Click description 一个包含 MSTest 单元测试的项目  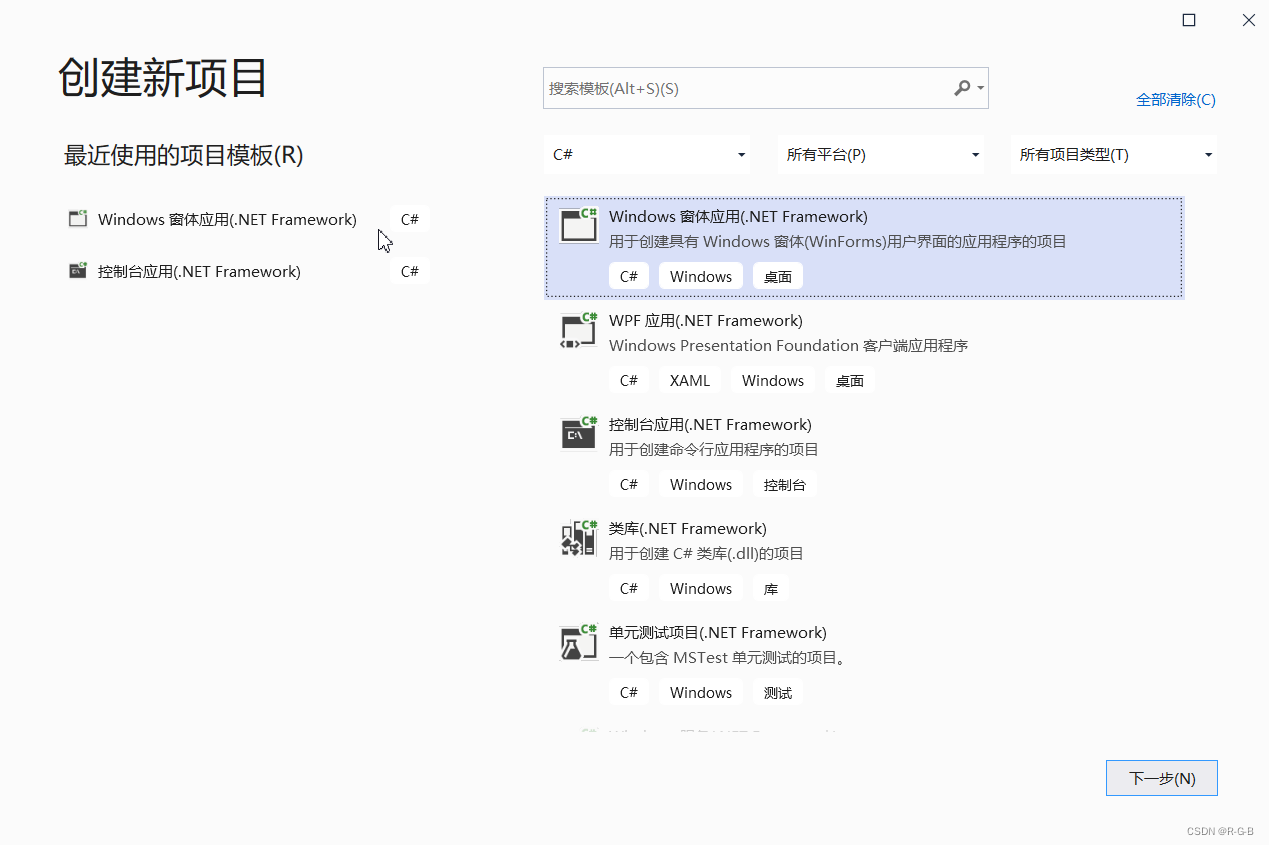point(728,657)
